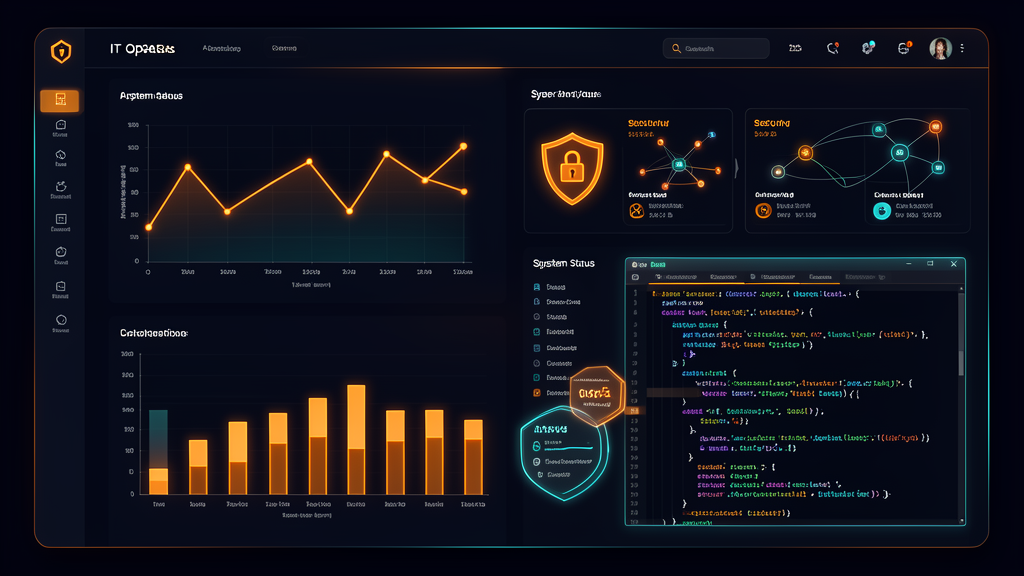This screenshot has width=1024, height=576.
Task: Open header icon with small red notification dot
Action: click(833, 48)
